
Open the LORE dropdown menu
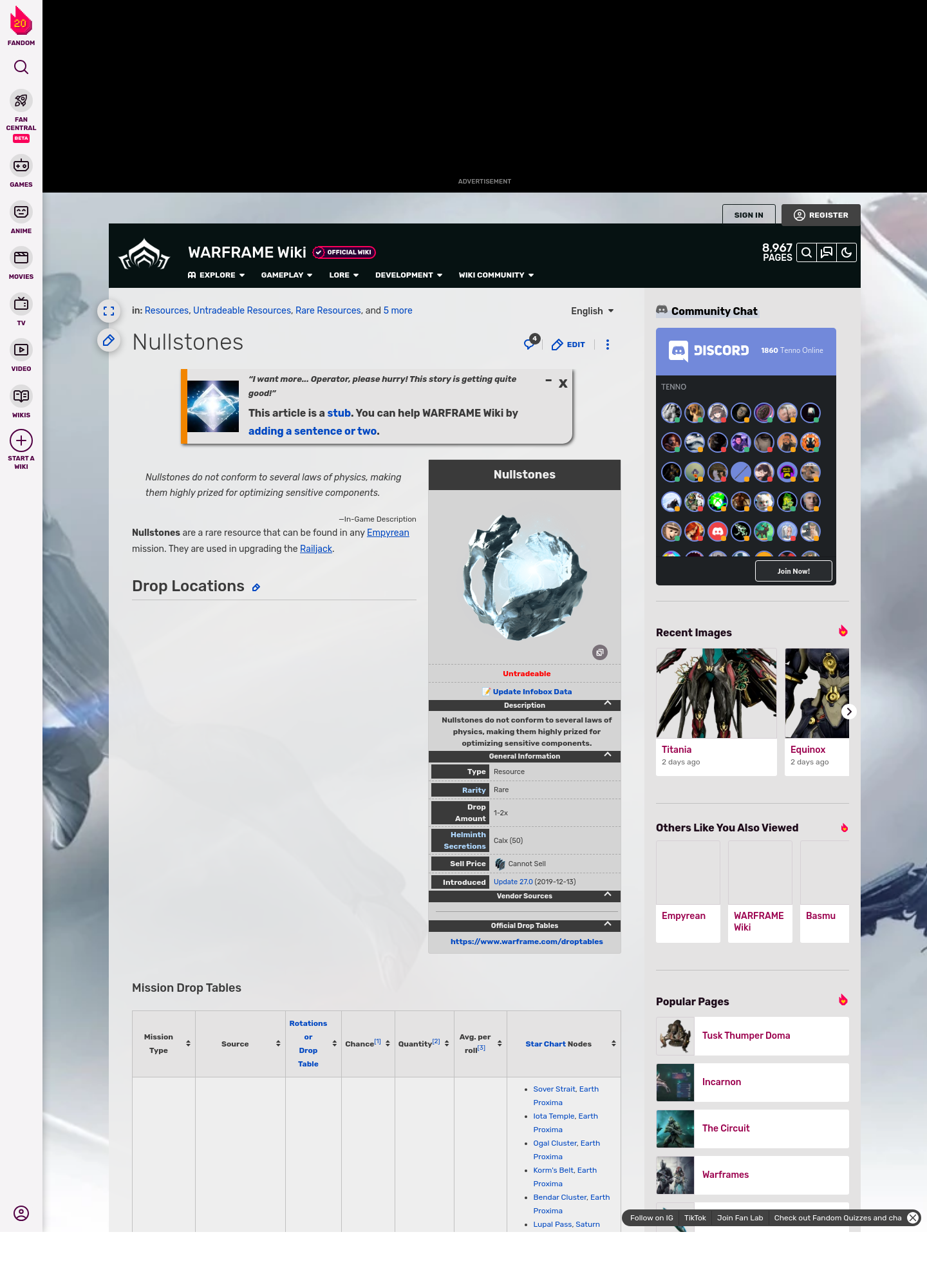coord(344,275)
